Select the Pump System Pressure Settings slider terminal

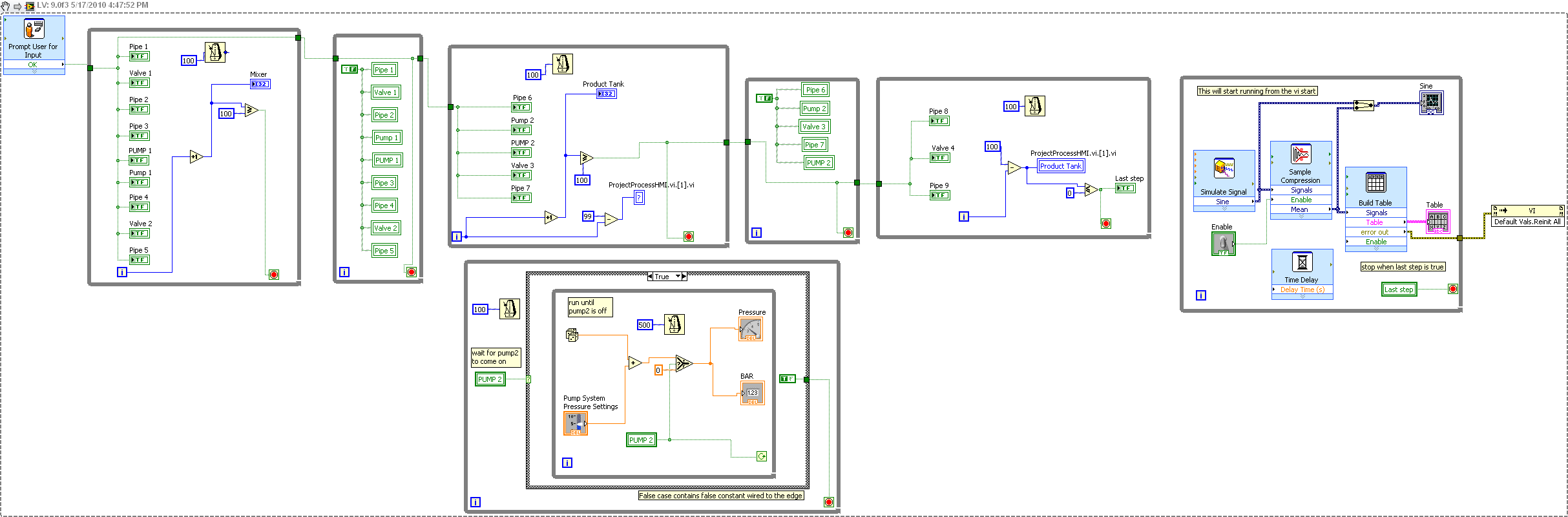point(576,423)
